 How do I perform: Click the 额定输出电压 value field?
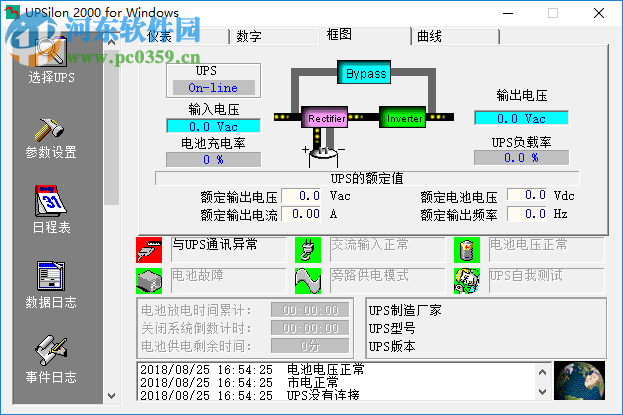pos(302,196)
